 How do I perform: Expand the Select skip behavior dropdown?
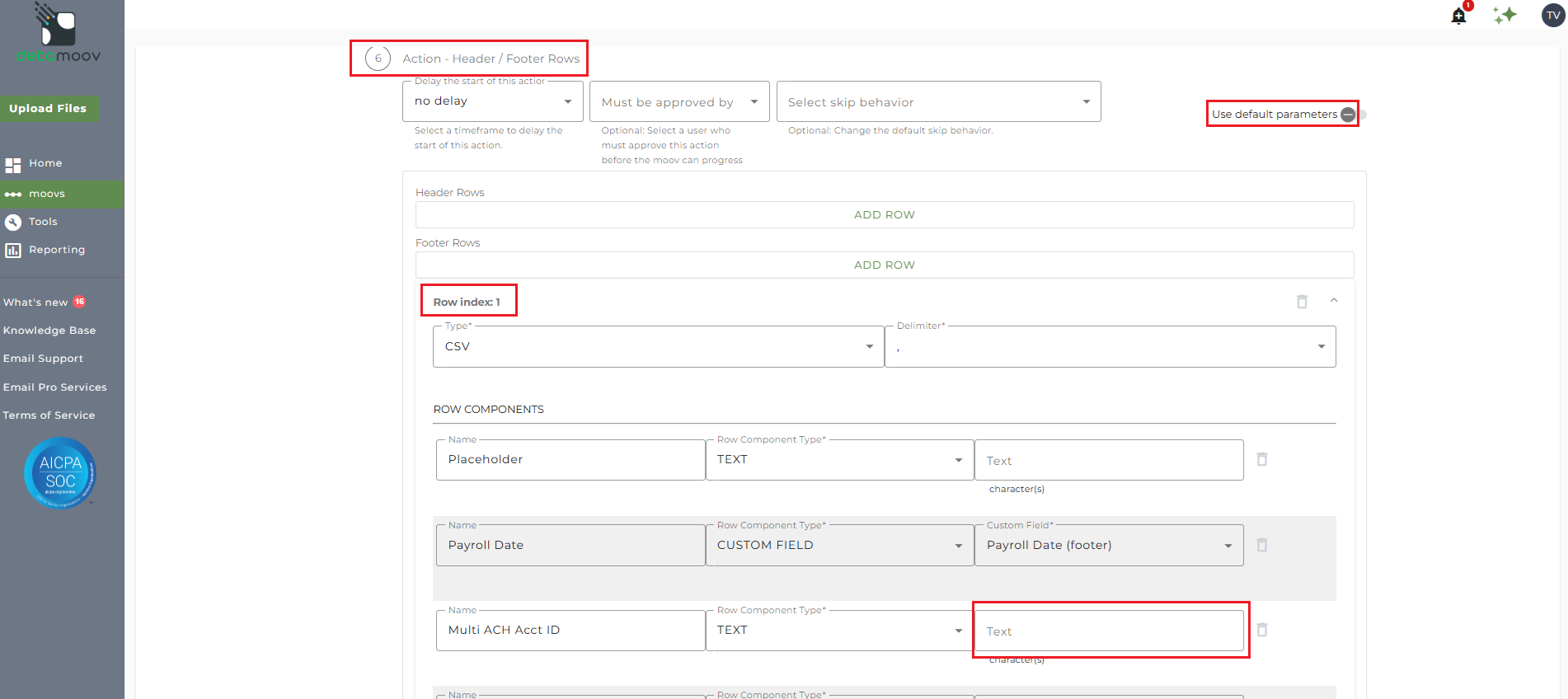(x=938, y=101)
